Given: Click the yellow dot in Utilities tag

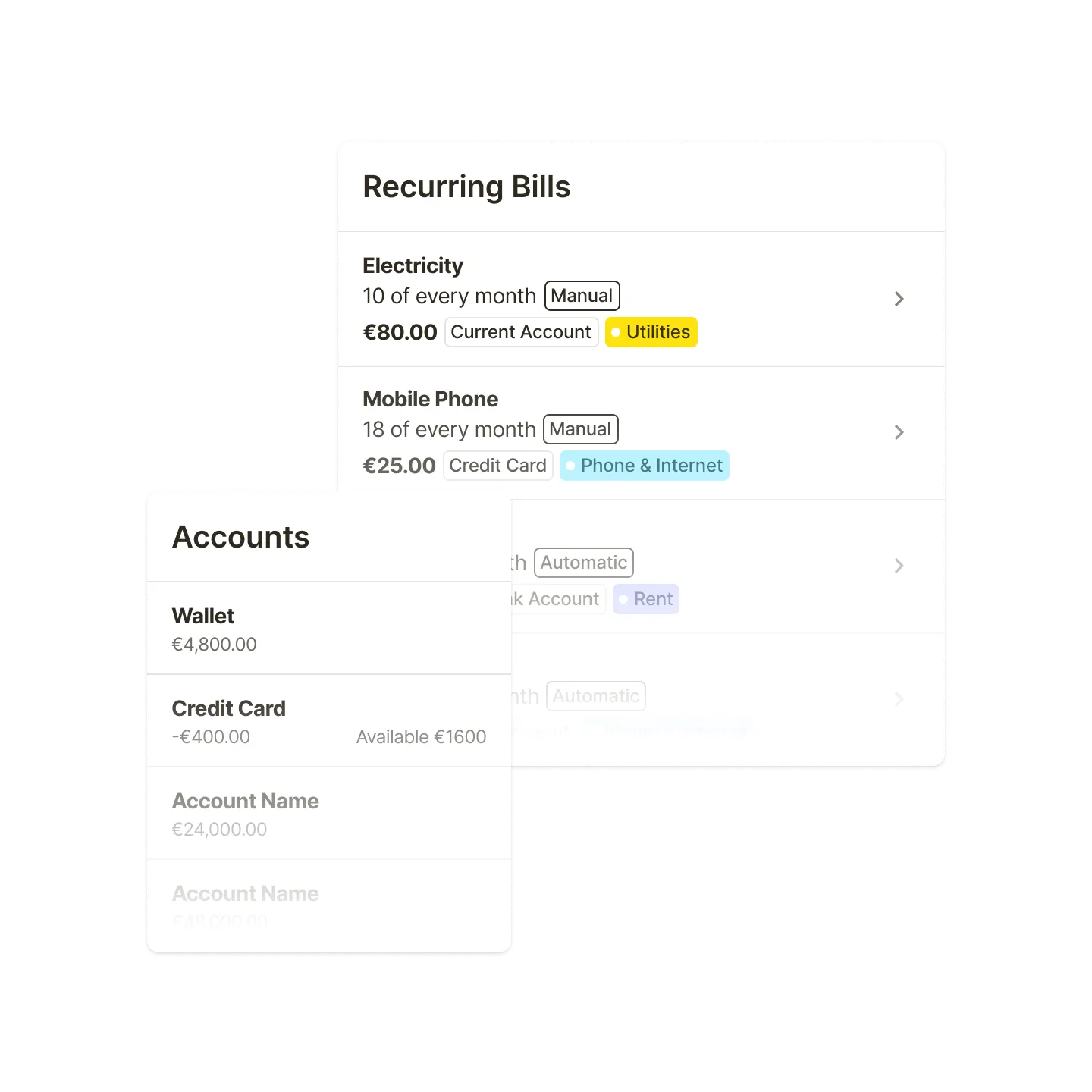Looking at the screenshot, I should click(617, 331).
